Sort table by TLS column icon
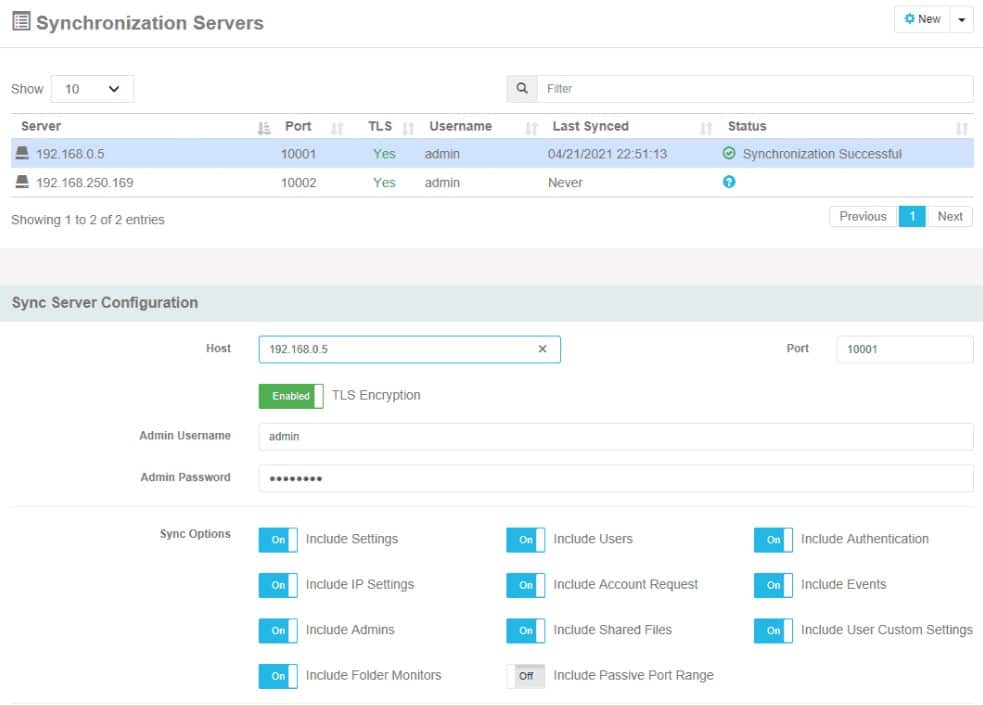The height and width of the screenshot is (705, 983). point(408,128)
